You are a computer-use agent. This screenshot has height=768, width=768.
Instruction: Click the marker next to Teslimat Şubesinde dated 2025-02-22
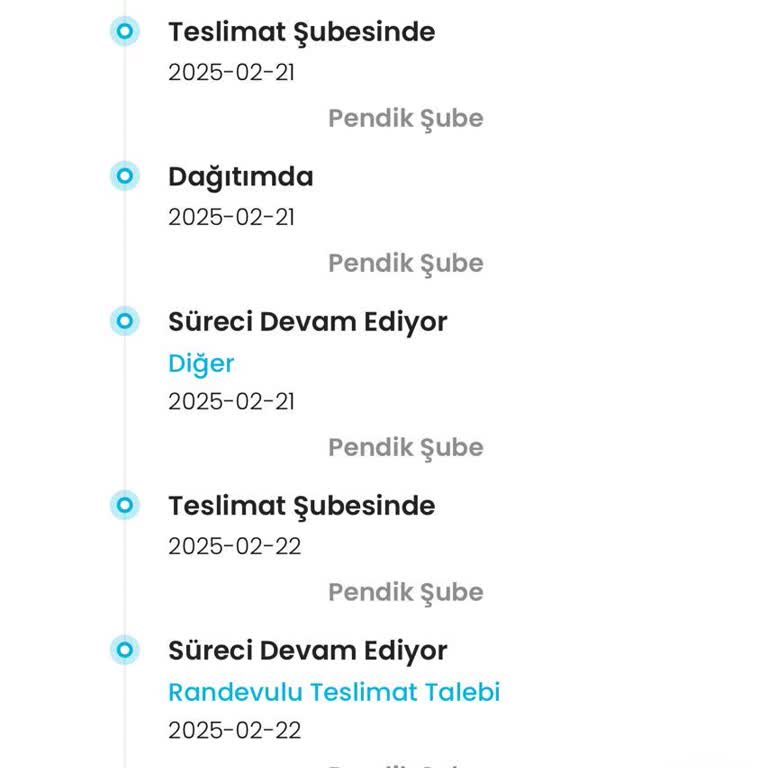coord(124,506)
